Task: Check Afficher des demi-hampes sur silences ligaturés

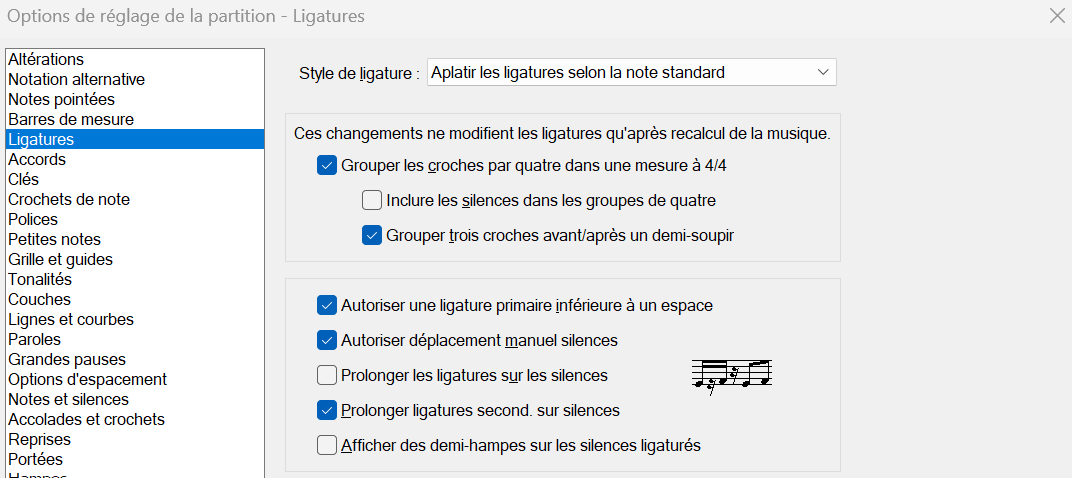Action: click(327, 446)
